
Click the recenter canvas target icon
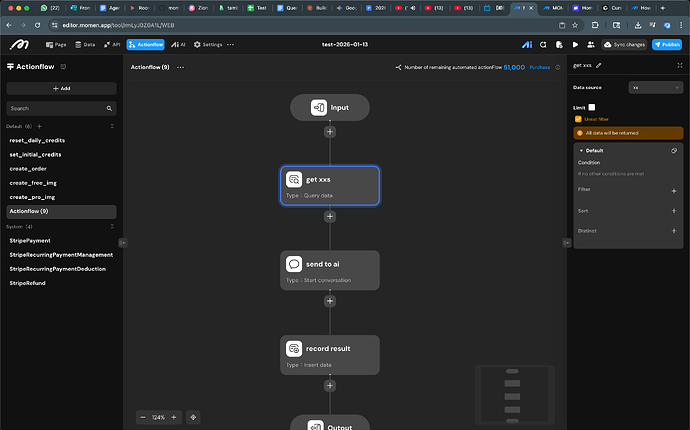point(193,417)
